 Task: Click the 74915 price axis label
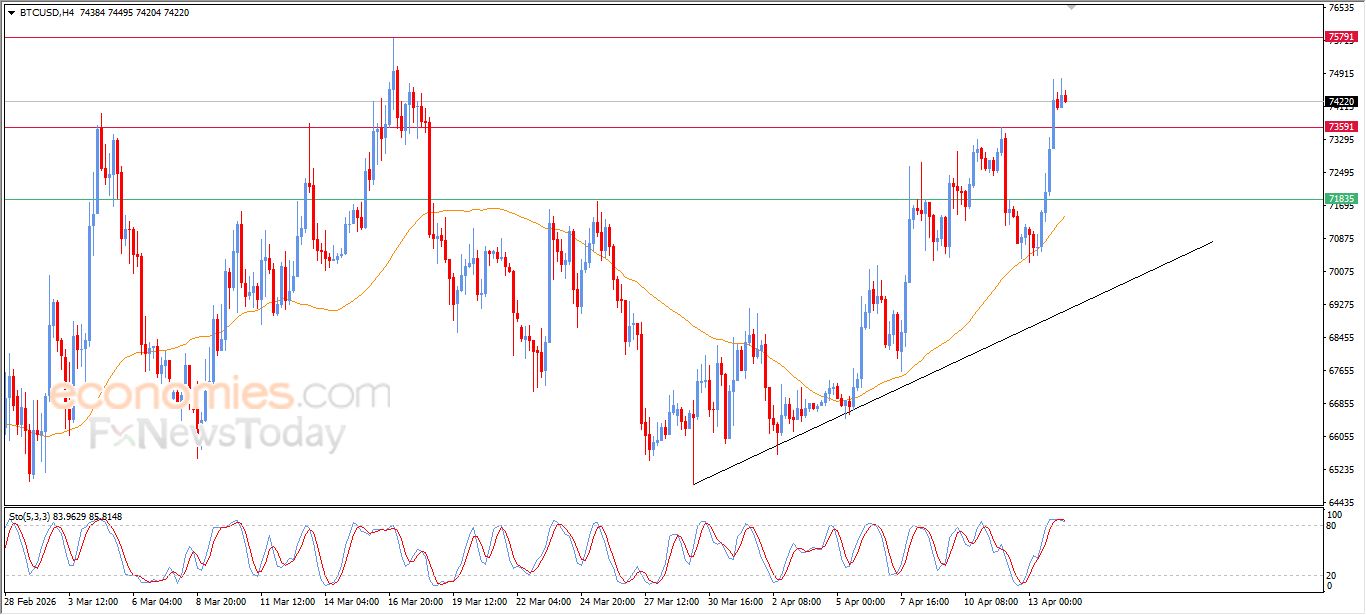(1340, 74)
